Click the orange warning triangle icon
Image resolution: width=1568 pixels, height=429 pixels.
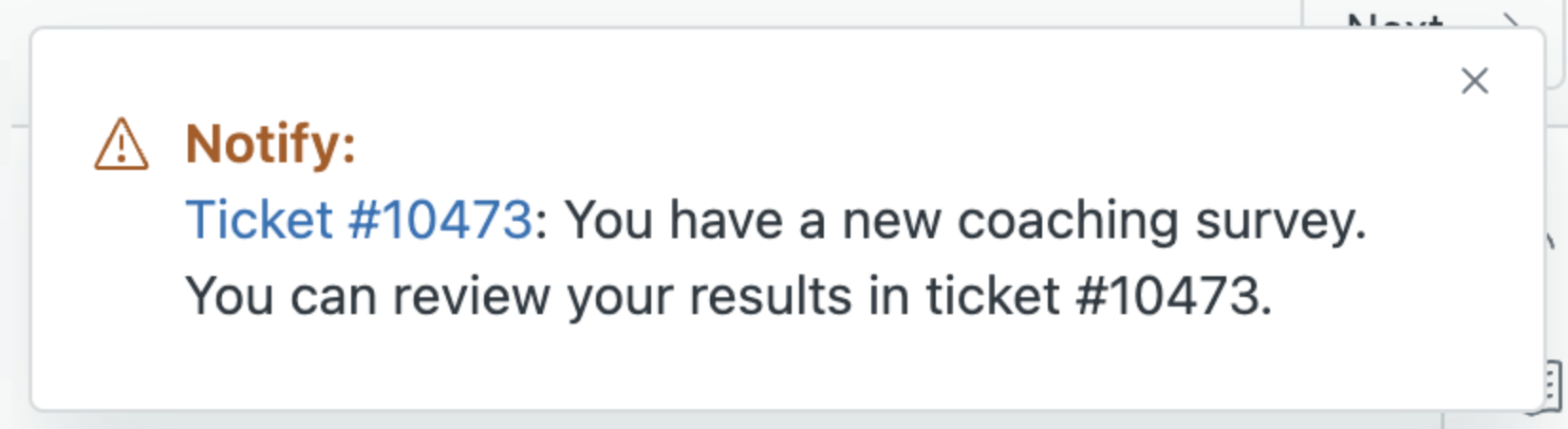(121, 144)
